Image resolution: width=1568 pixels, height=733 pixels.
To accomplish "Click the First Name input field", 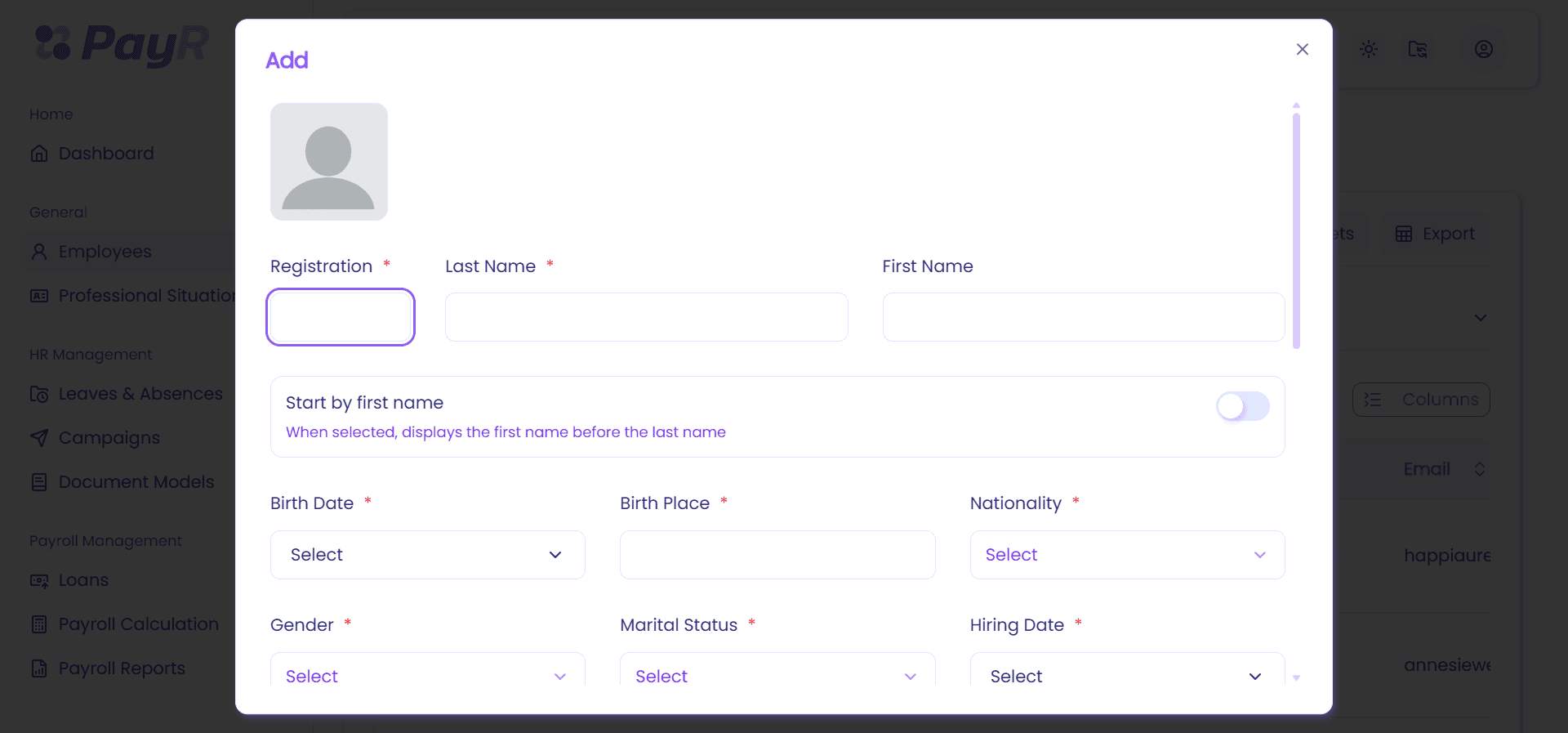I will coord(1084,317).
